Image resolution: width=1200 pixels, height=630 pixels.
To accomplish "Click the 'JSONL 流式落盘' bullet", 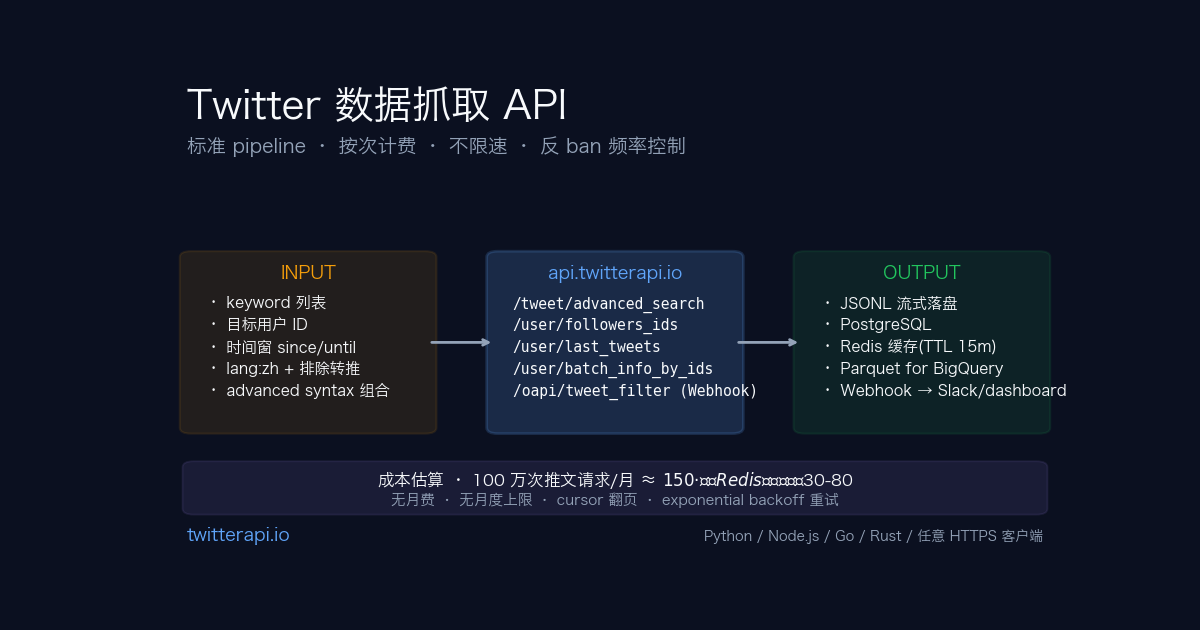I will [891, 303].
